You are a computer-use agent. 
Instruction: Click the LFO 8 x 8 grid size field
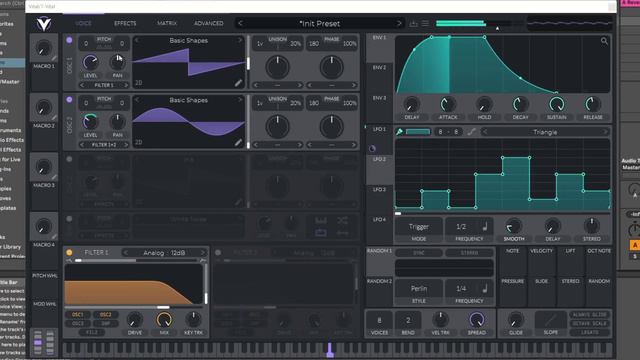click(x=448, y=132)
